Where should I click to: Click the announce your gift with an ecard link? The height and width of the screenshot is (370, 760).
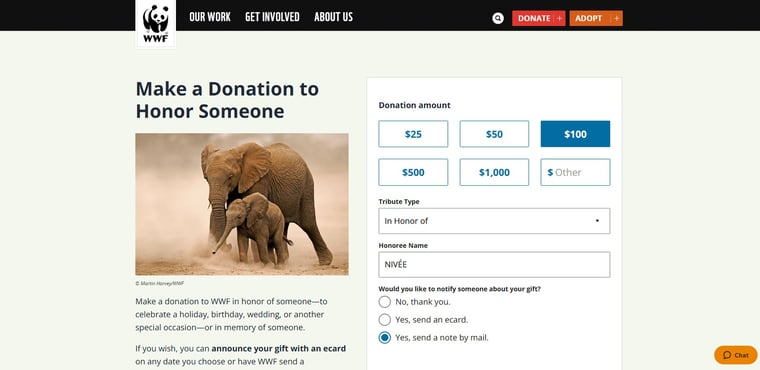[279, 349]
